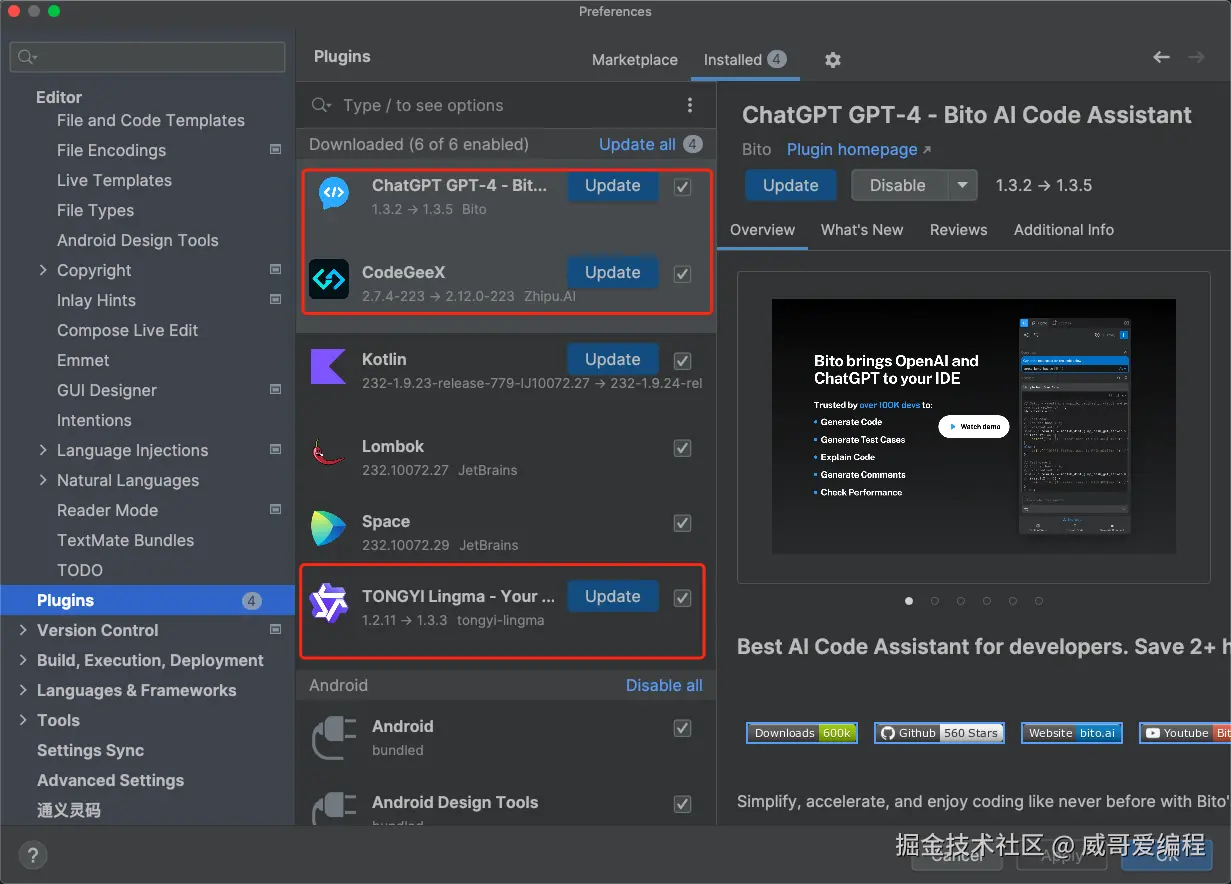Switch to the Marketplace tab

pos(635,60)
